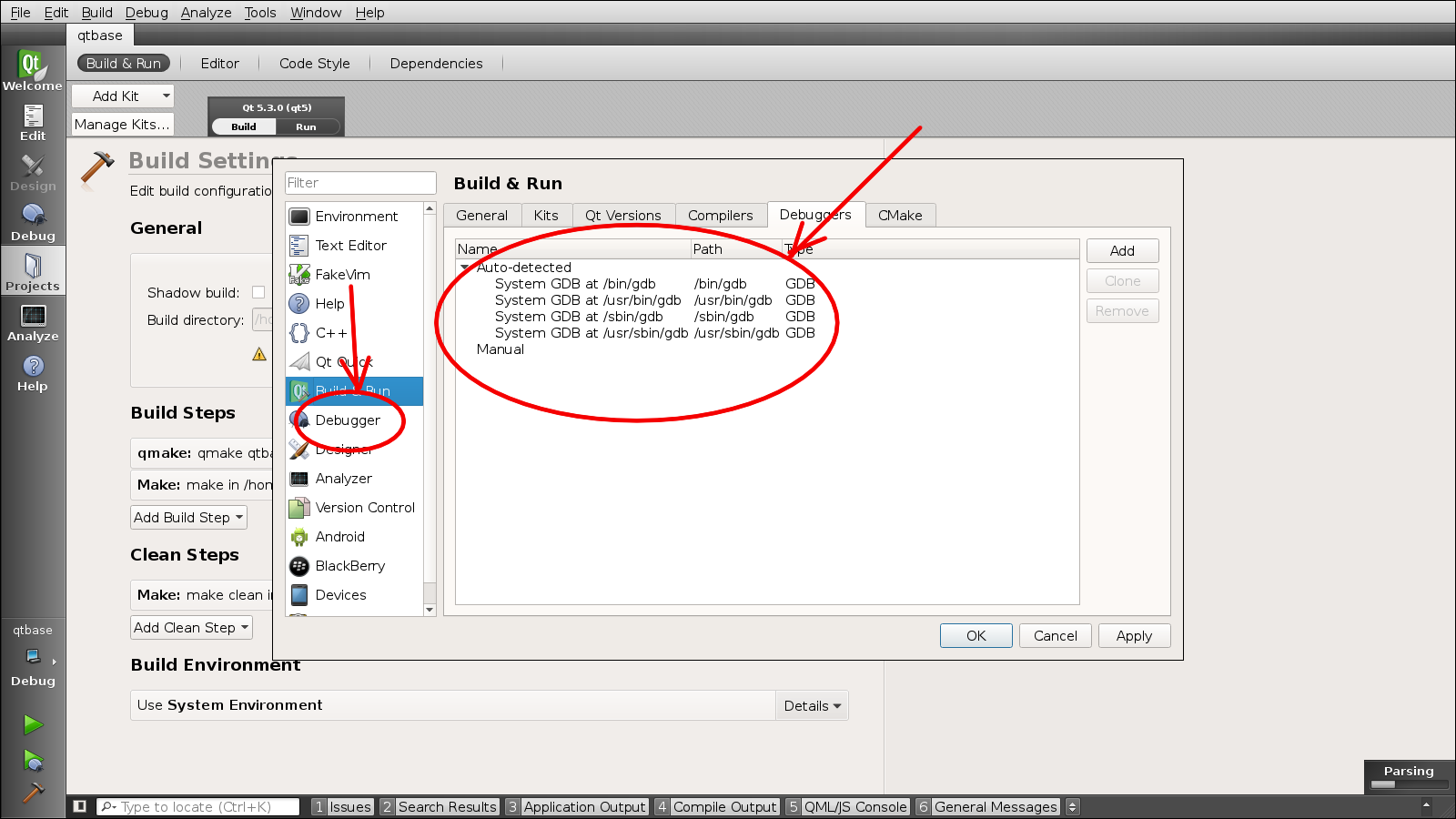The width and height of the screenshot is (1456, 819).
Task: Open the Add Kit dropdown
Action: 122,96
